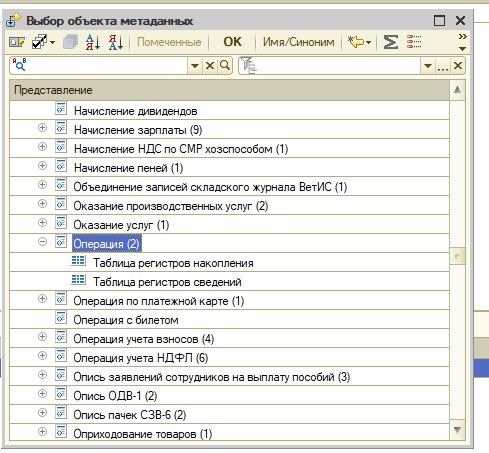Click filter tree icon in filter field

249,65
